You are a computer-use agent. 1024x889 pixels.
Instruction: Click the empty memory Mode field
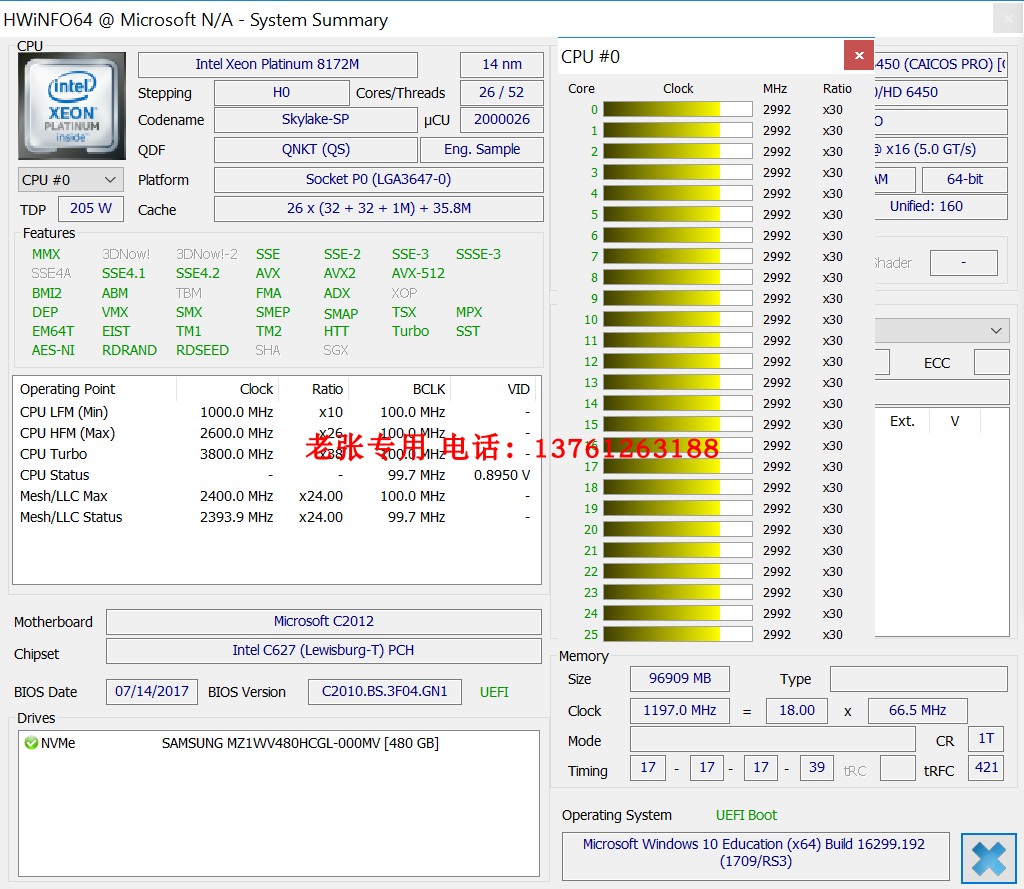(x=773, y=739)
